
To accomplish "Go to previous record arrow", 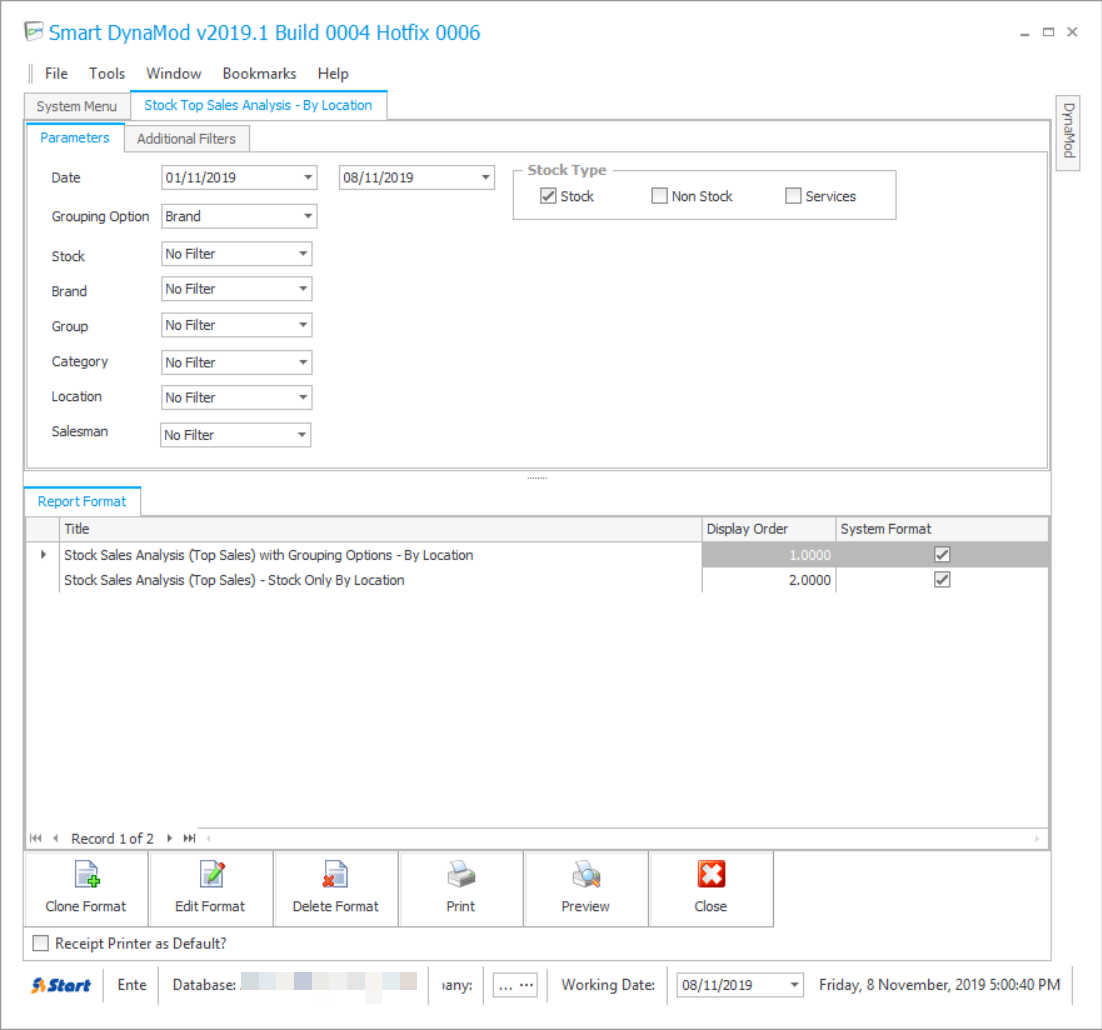I will click(56, 838).
